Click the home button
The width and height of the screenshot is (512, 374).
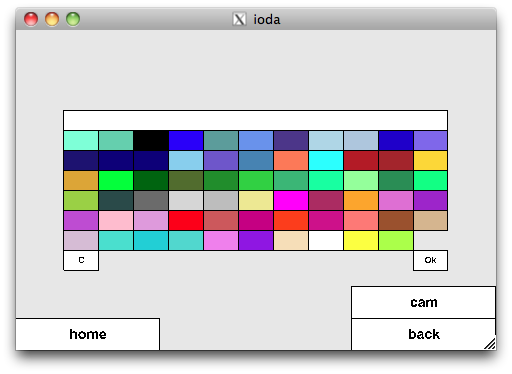click(88, 334)
